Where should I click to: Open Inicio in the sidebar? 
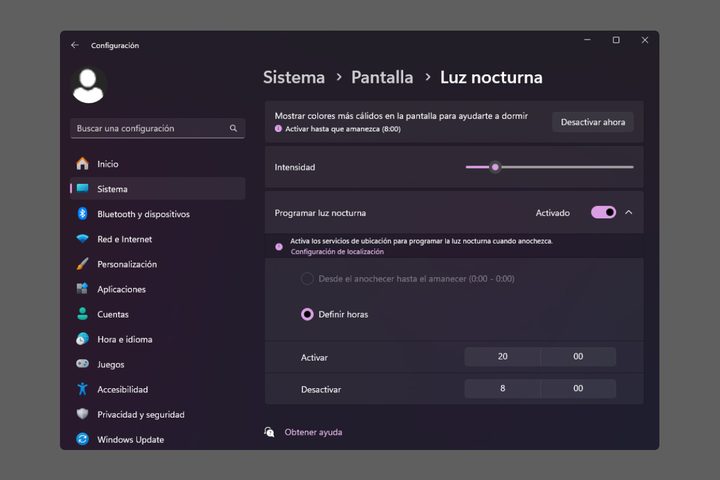click(x=158, y=164)
